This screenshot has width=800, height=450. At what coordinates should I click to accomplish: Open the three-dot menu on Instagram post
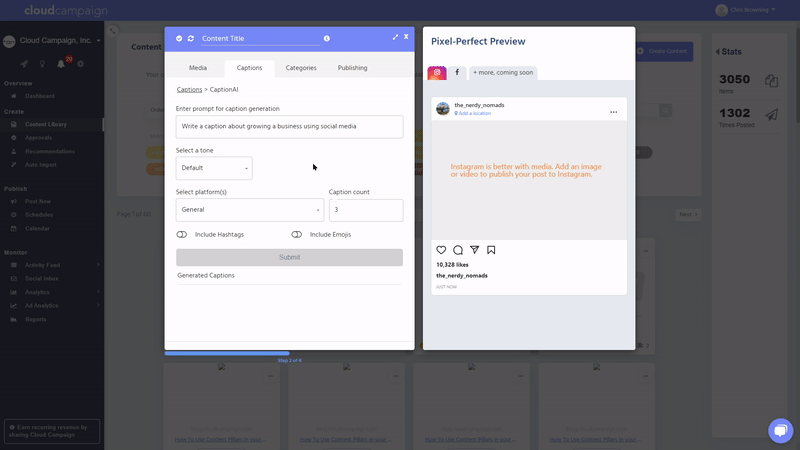coord(614,112)
